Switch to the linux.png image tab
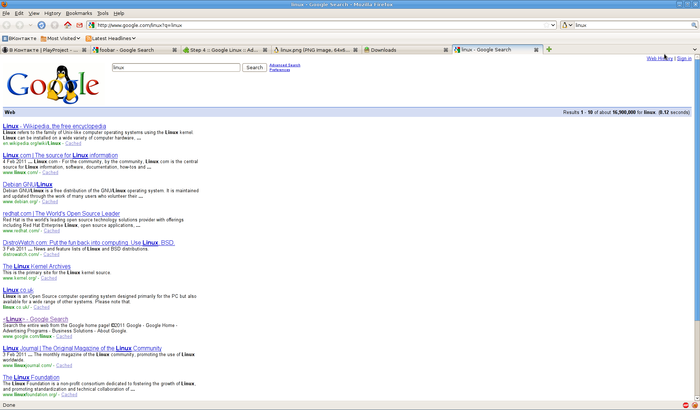Image resolution: width=700 pixels, height=410 pixels. click(316, 50)
